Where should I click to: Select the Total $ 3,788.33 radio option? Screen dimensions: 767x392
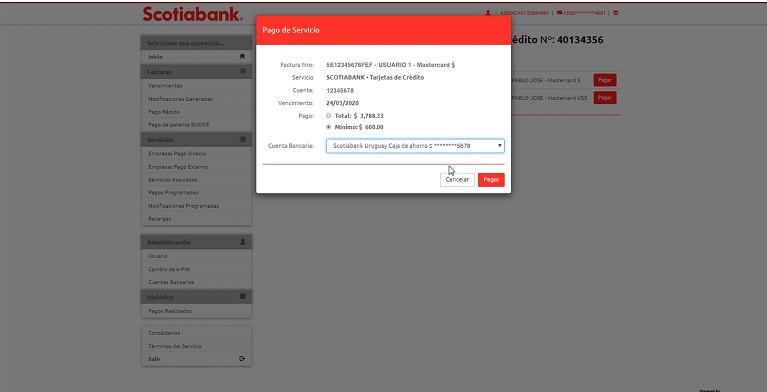click(329, 116)
